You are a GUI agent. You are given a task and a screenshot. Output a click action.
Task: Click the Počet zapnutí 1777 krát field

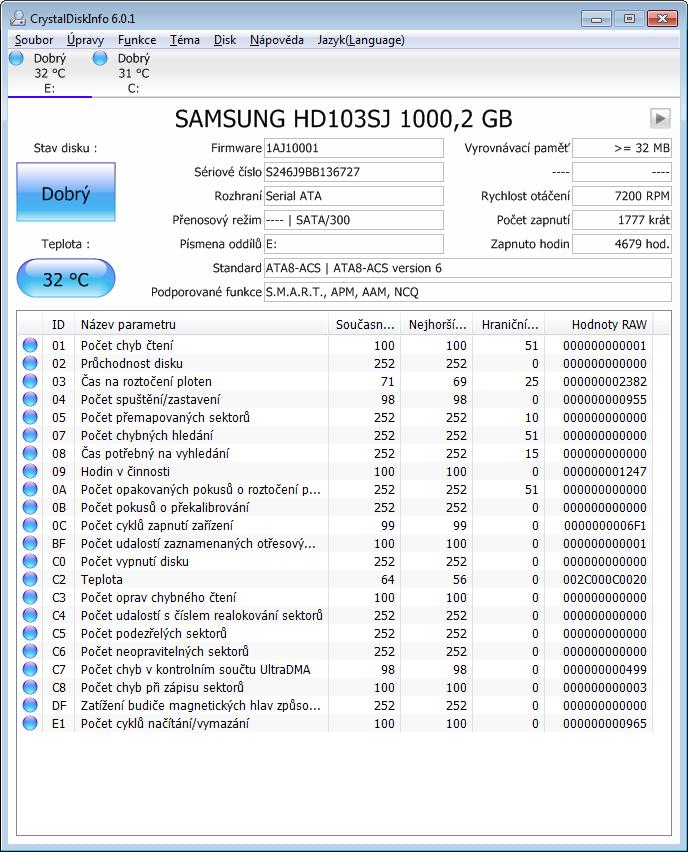tap(622, 220)
